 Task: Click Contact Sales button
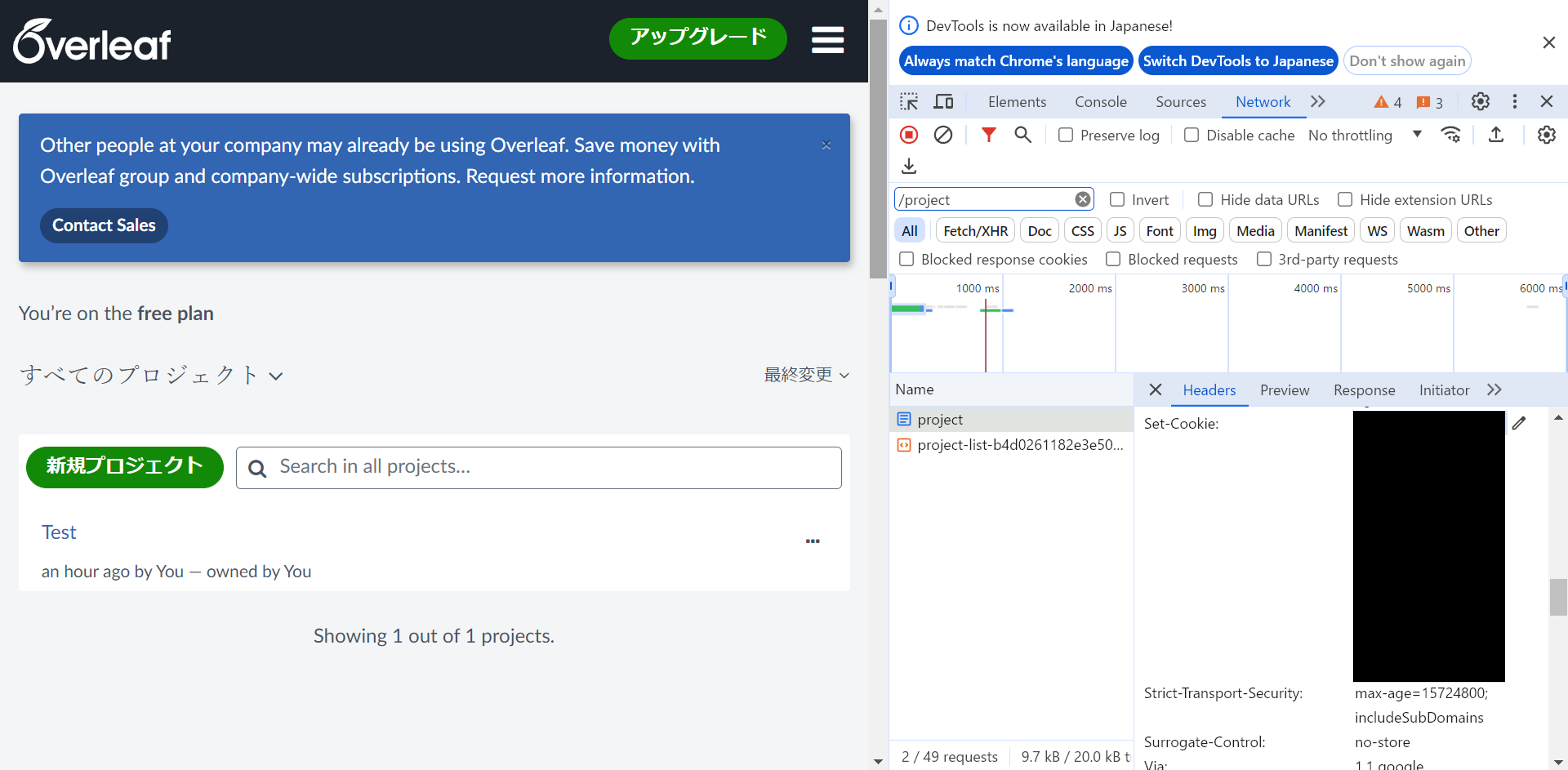[103, 226]
